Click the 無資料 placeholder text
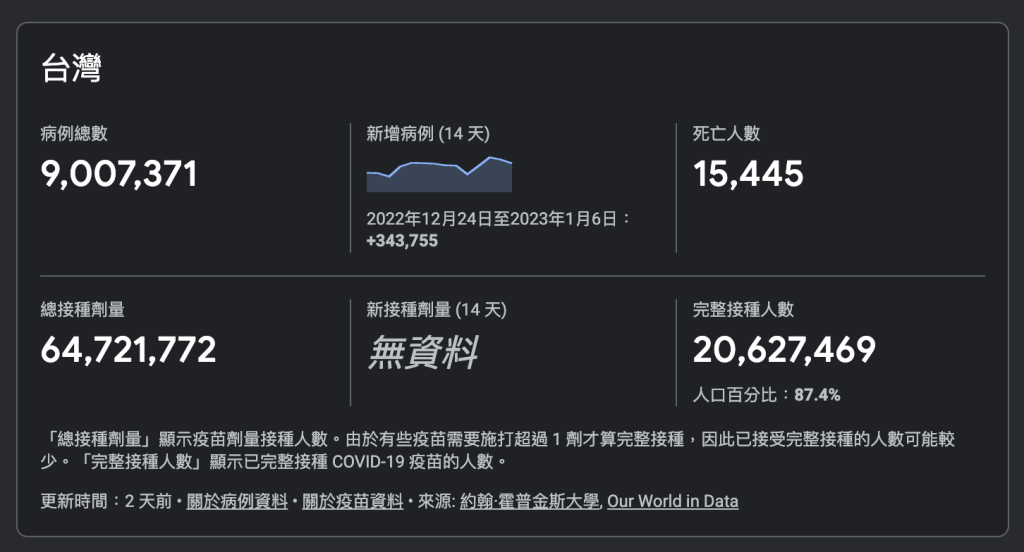Viewport: 1024px width, 552px height. [x=422, y=352]
